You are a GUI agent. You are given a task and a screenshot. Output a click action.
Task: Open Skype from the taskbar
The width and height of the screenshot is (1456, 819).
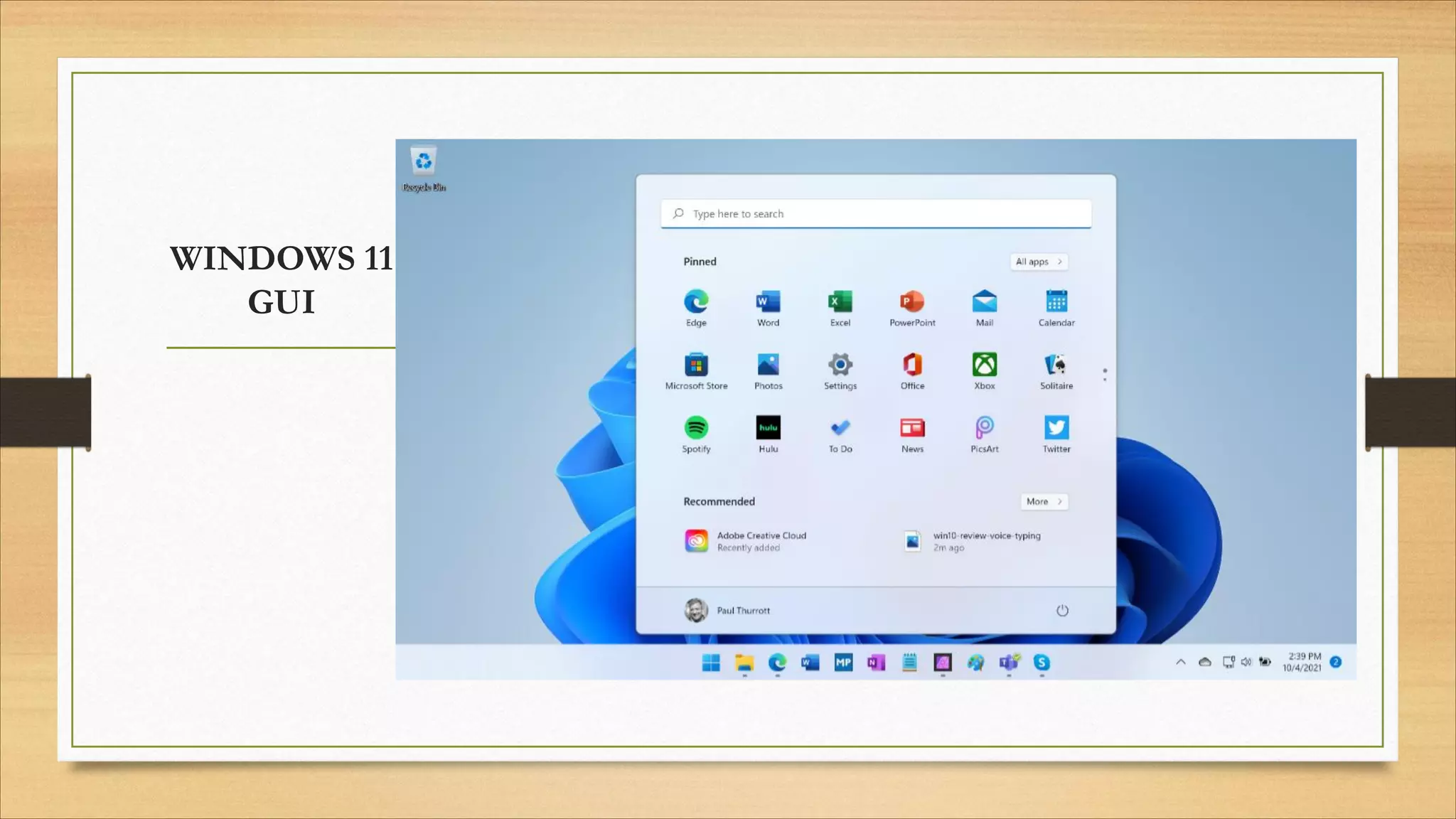click(x=1042, y=663)
